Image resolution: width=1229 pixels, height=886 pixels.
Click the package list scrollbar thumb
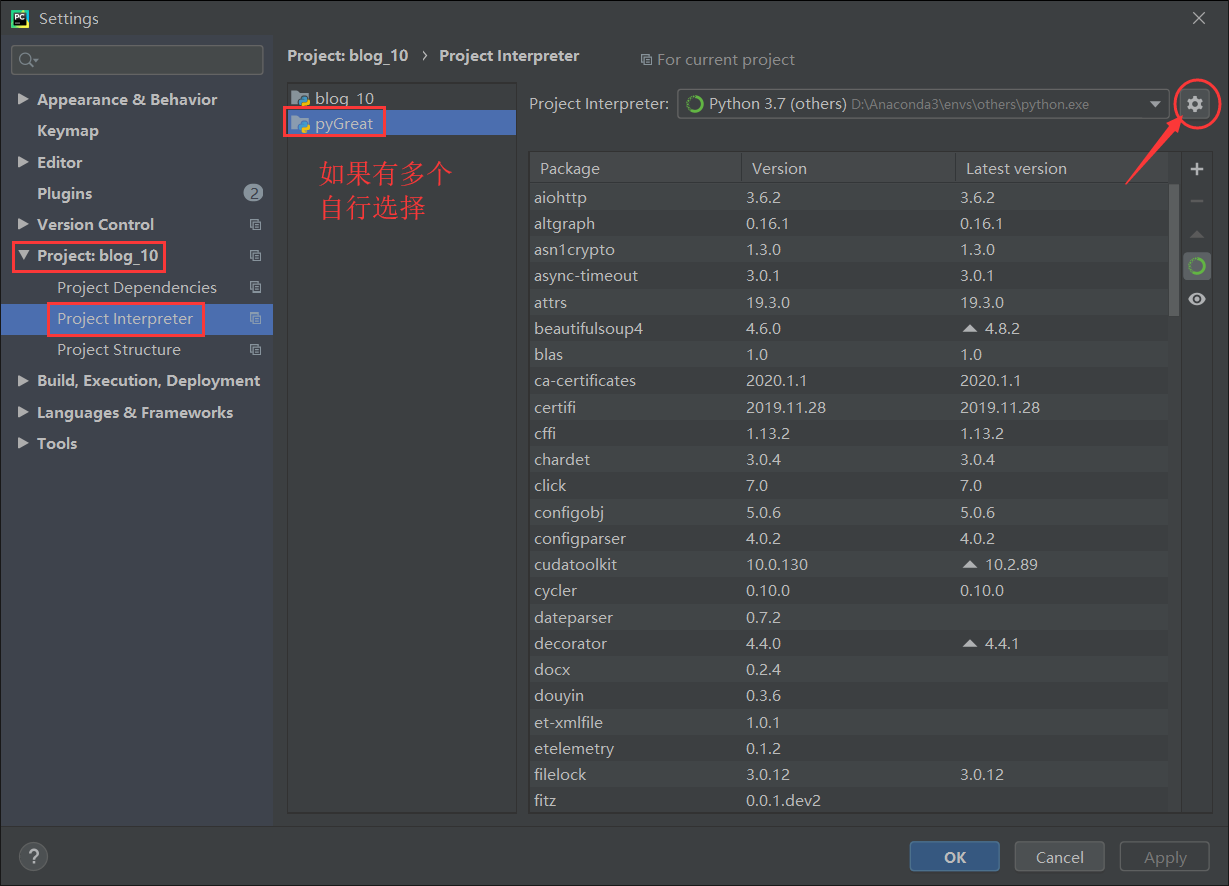1174,249
